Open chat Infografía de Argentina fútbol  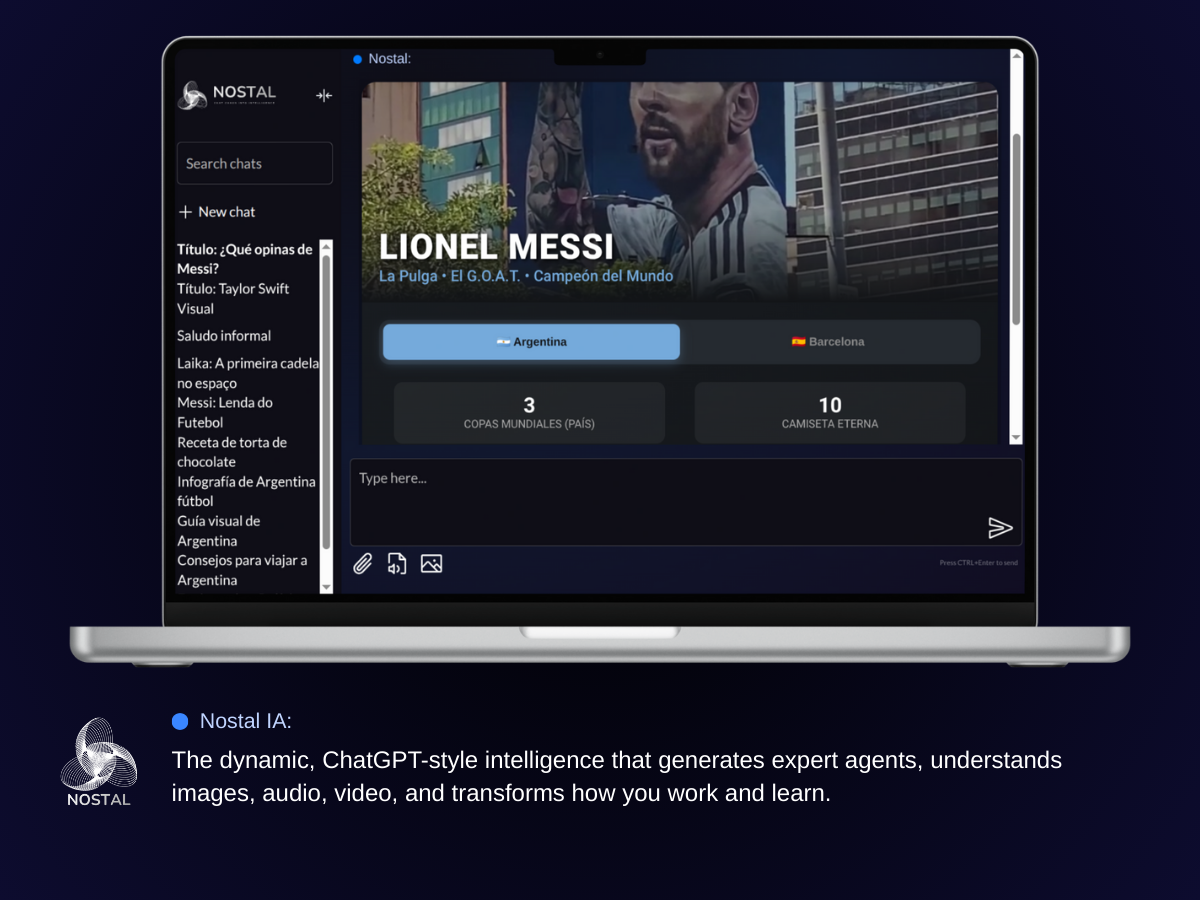tap(246, 491)
